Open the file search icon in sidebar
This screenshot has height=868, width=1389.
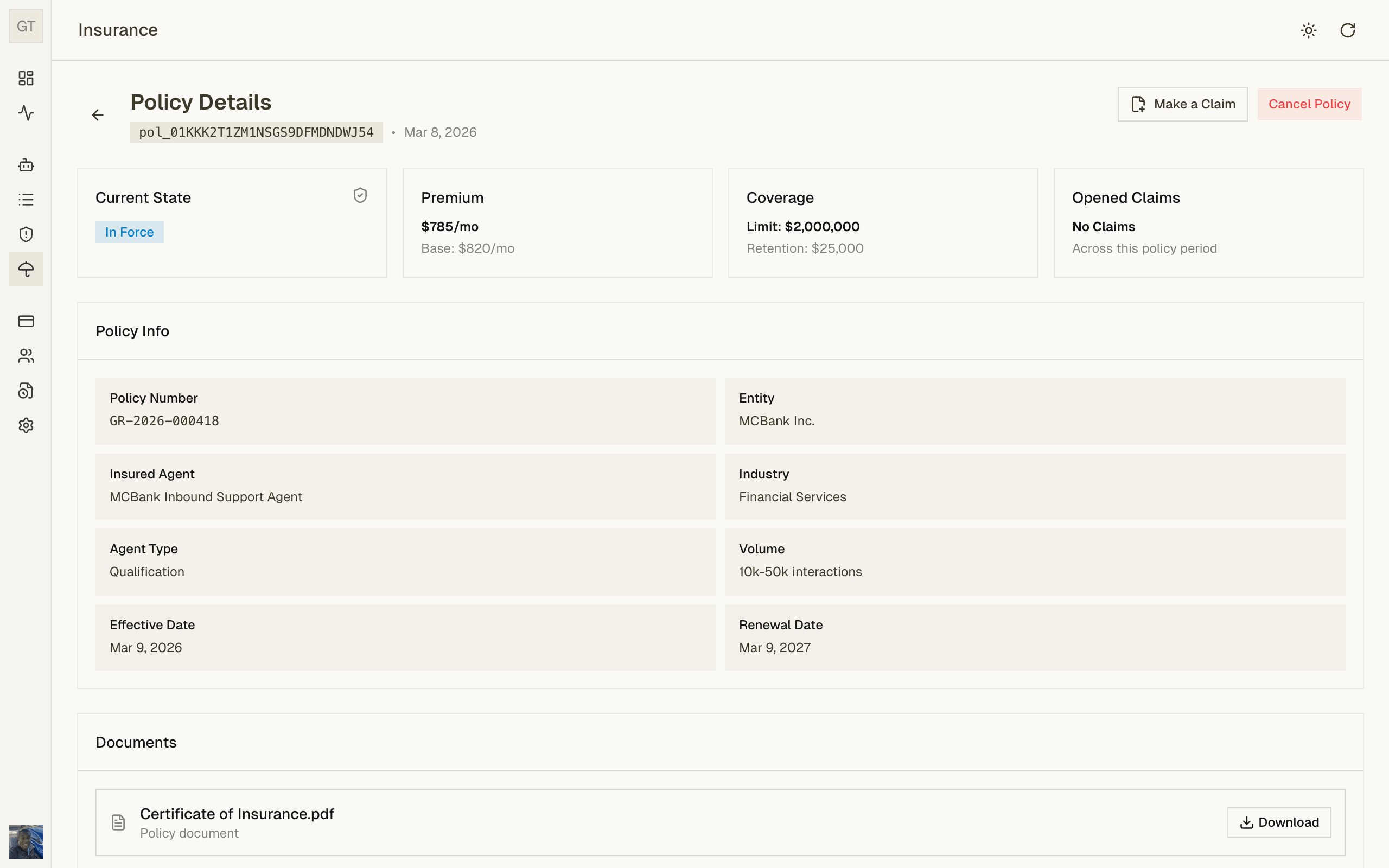pos(26,391)
